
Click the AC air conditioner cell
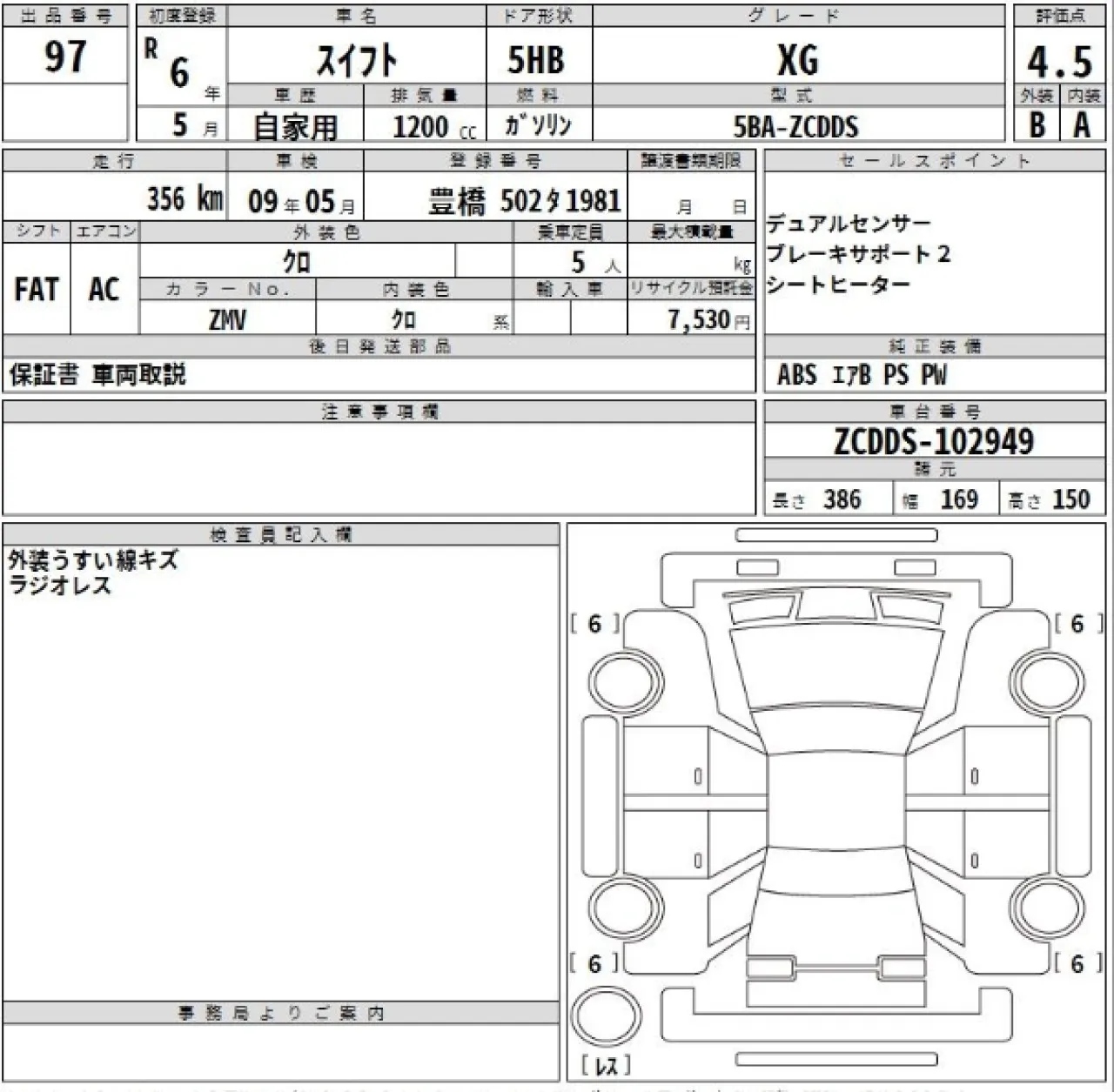tap(104, 289)
